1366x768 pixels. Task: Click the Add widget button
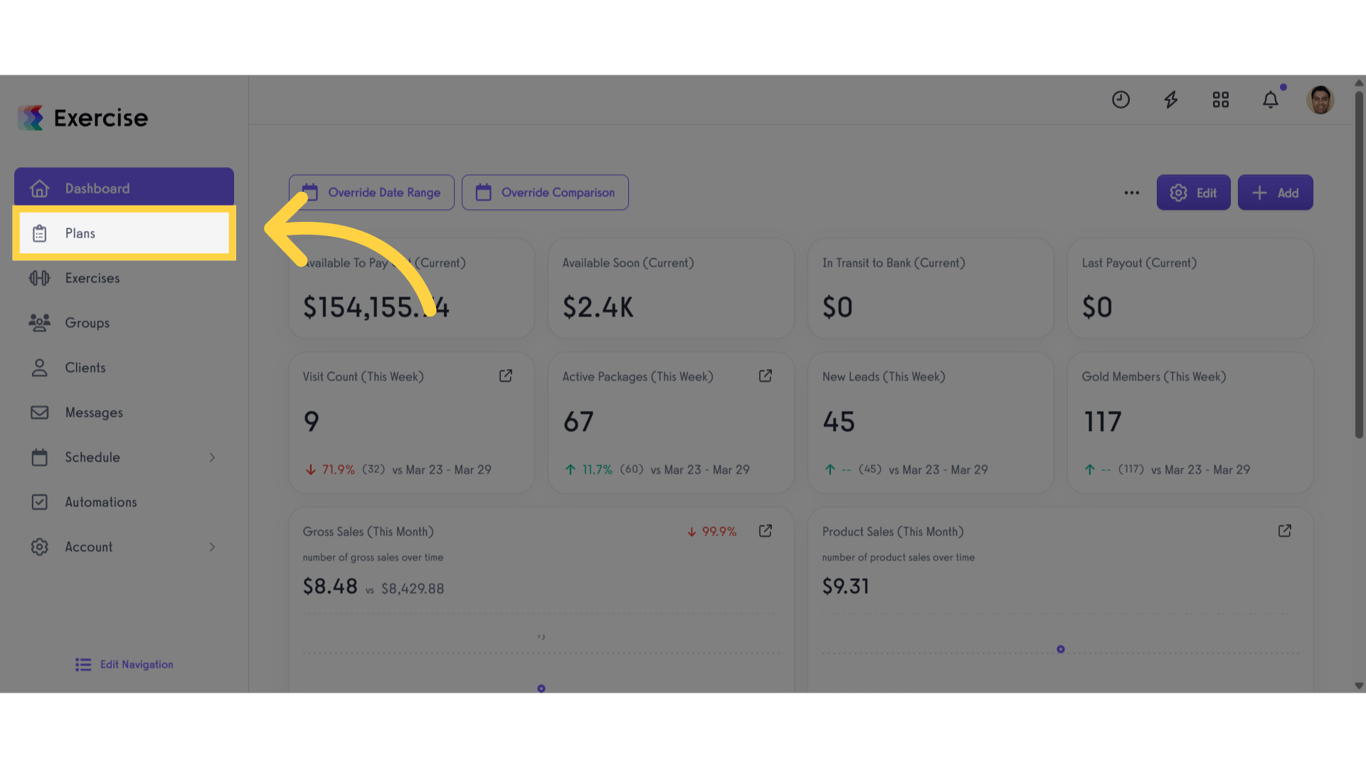click(x=1275, y=193)
